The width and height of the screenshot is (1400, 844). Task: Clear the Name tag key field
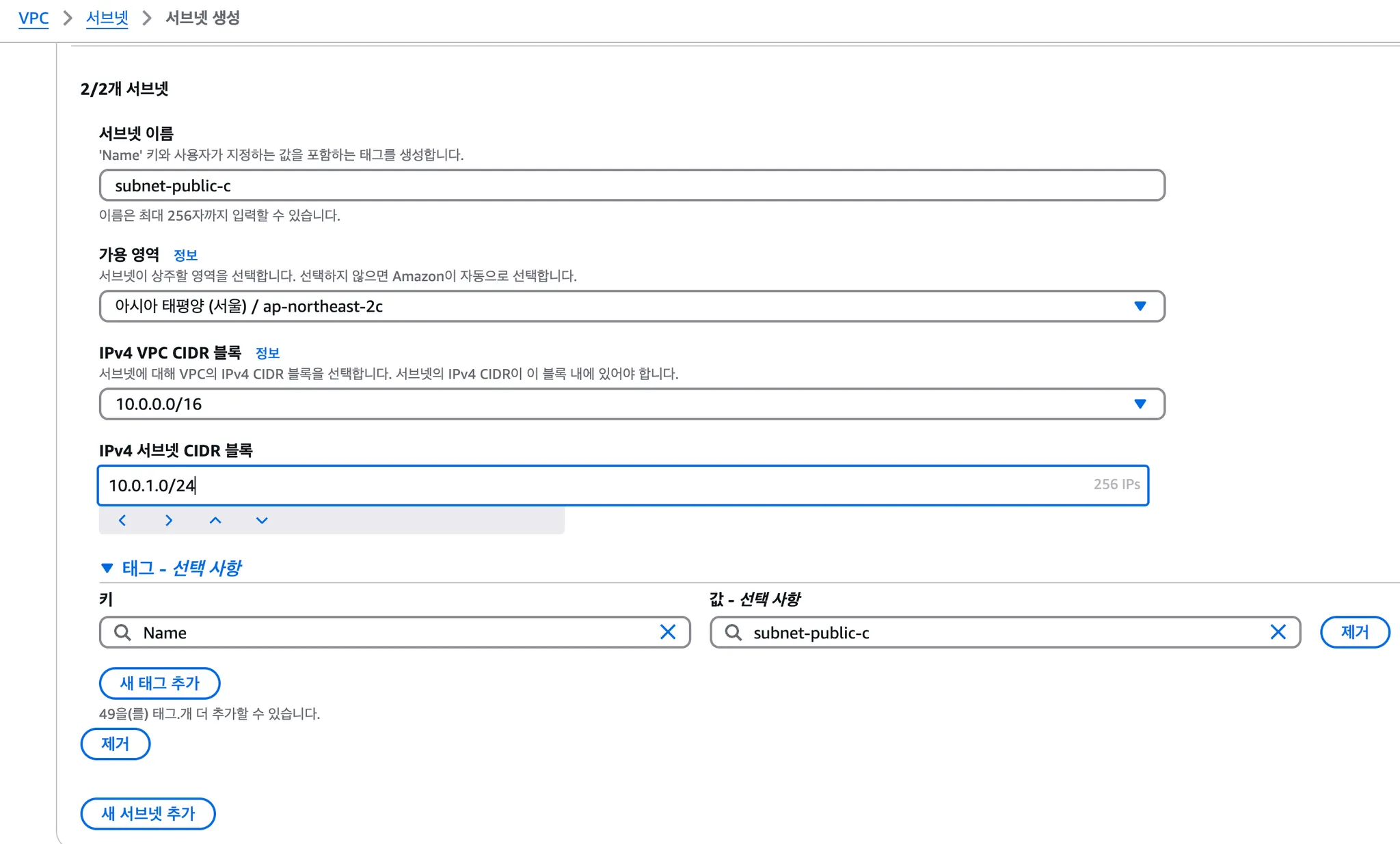tap(668, 632)
